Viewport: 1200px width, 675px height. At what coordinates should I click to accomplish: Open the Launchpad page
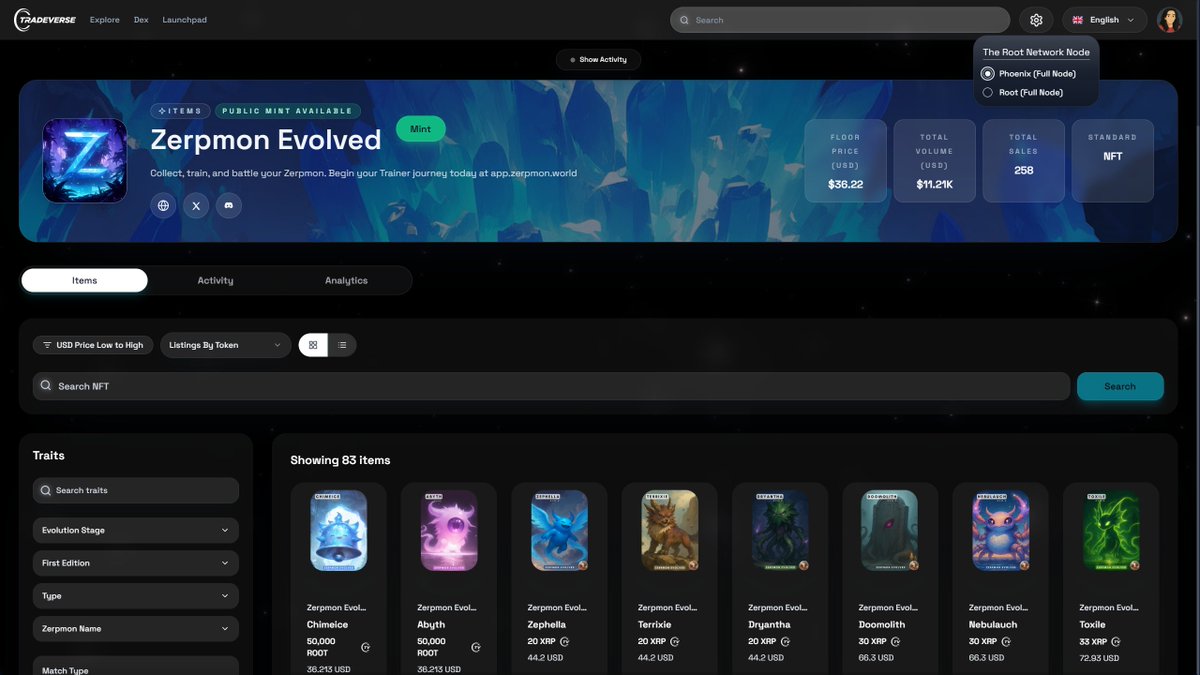184,20
